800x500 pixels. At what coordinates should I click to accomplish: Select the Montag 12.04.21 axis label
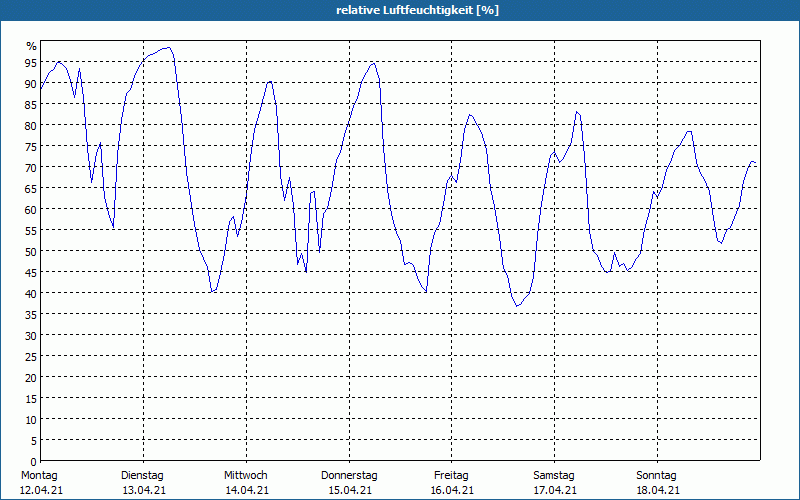click(41, 483)
